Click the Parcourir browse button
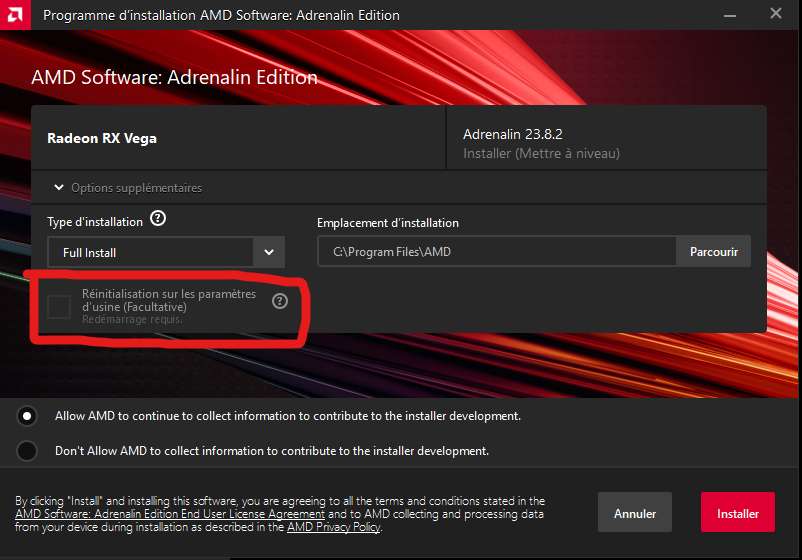 714,252
